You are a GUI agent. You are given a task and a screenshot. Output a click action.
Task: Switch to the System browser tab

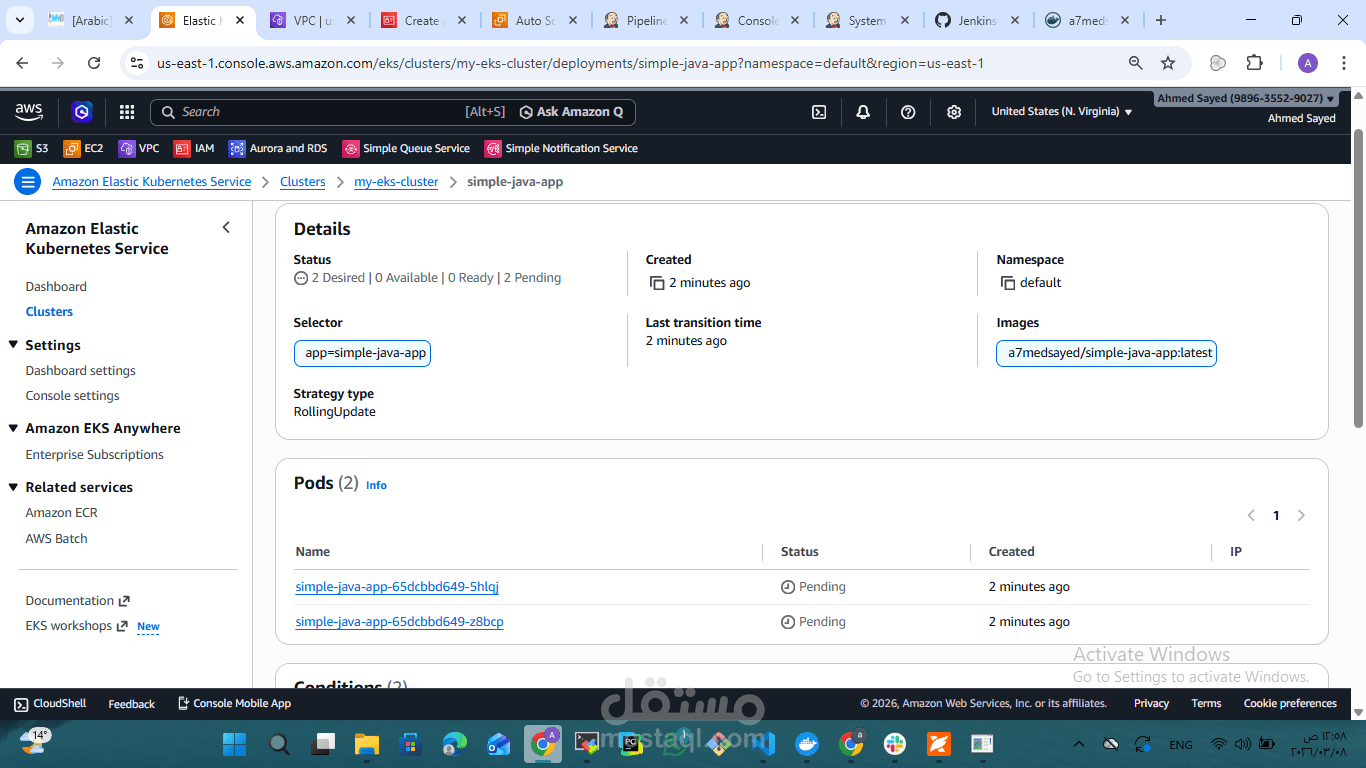(x=867, y=20)
